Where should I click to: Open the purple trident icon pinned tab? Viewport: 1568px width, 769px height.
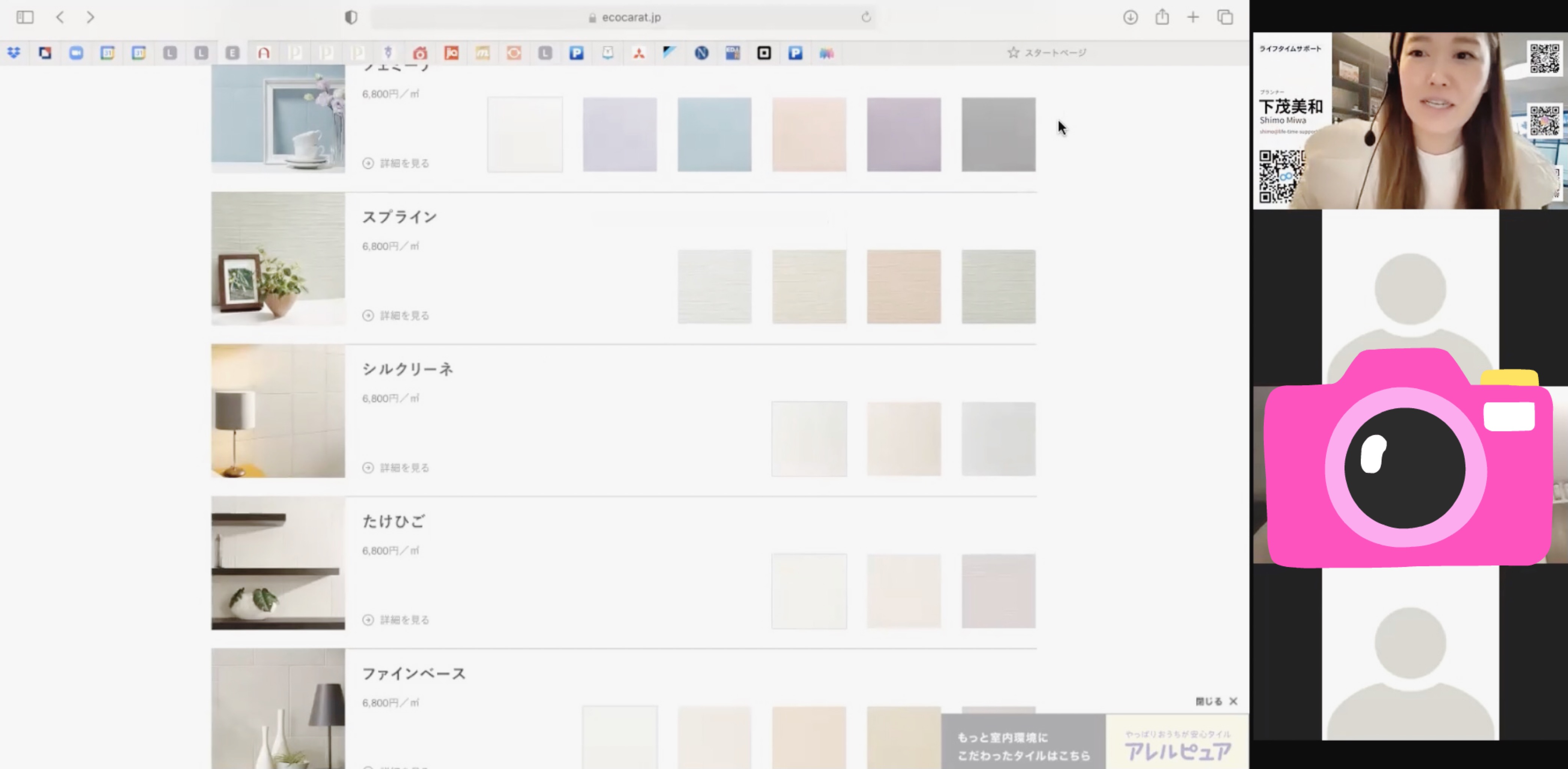pyautogui.click(x=388, y=53)
